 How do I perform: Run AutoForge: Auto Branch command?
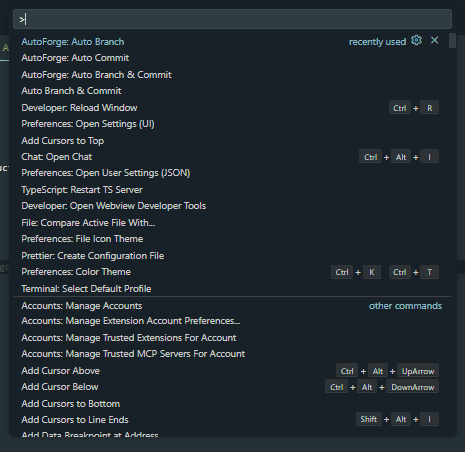(x=232, y=42)
